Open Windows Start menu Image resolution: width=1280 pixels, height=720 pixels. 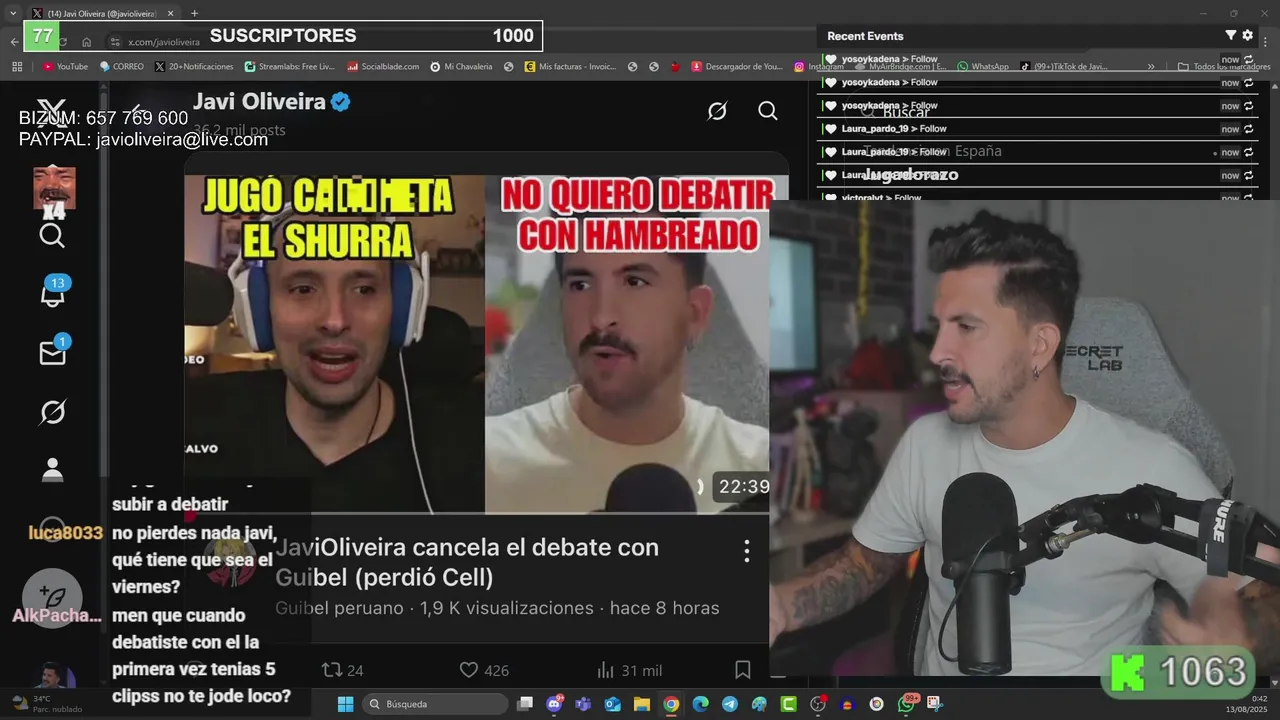tap(345, 704)
